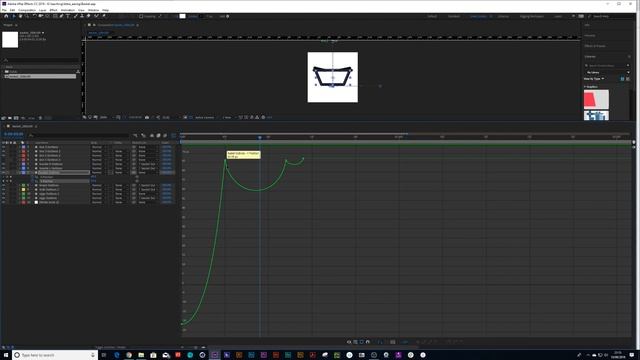This screenshot has width=640, height=360.
Task: Select the Standard workspace button
Action: pyautogui.click(x=454, y=16)
